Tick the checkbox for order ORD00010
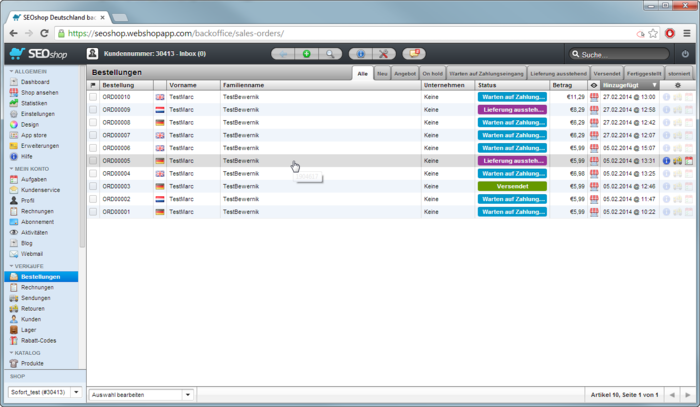This screenshot has height=407, width=700. pos(93,97)
